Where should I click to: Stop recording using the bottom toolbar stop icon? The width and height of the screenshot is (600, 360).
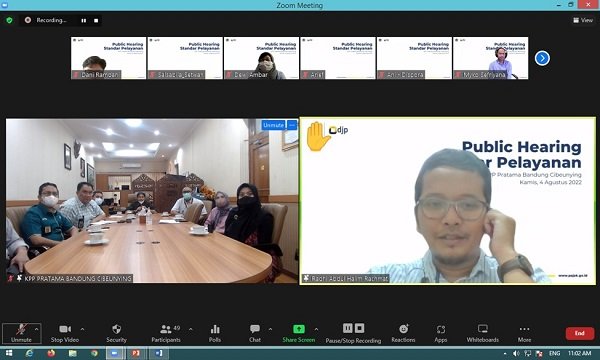(359, 328)
